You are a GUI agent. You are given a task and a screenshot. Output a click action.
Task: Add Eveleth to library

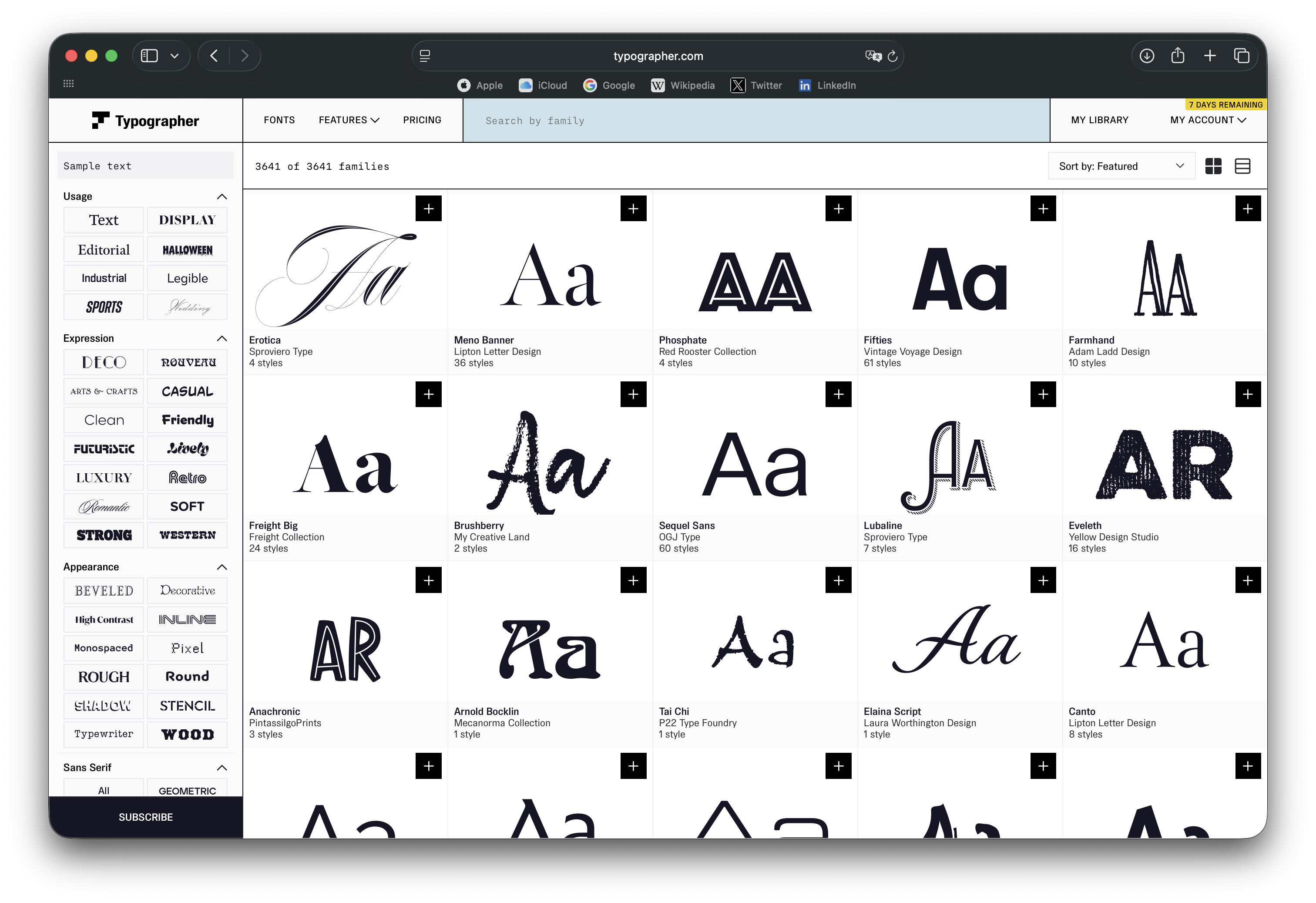pos(1248,394)
